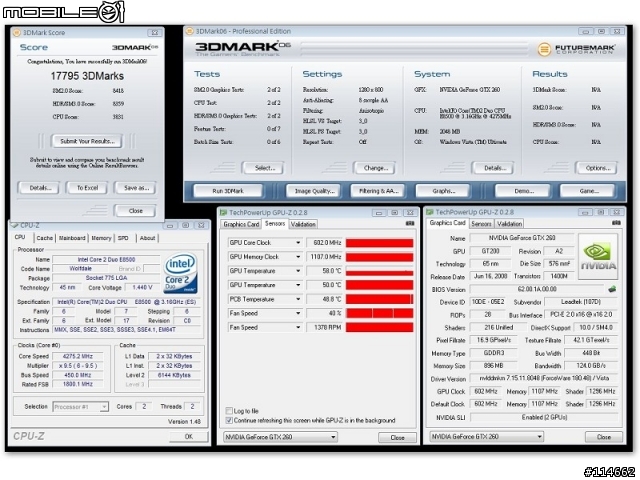Open the PCB Temperature sensor dropdown

(298, 299)
